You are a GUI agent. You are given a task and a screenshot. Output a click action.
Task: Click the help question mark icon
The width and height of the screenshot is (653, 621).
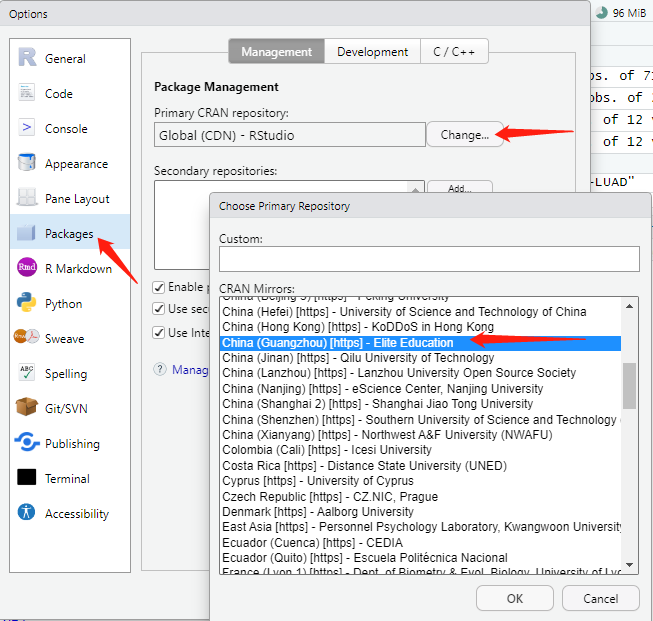(160, 369)
